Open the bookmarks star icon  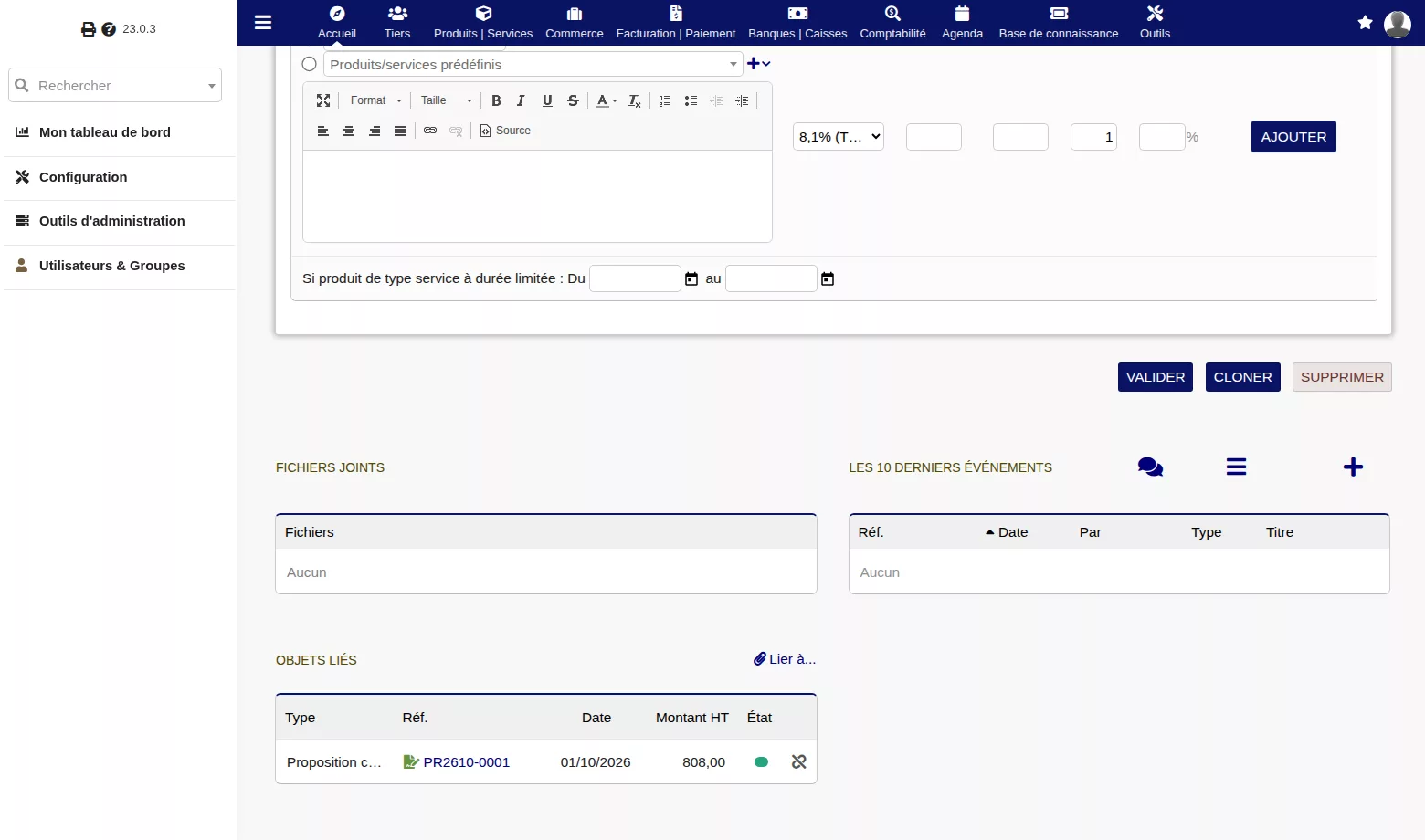click(x=1365, y=23)
